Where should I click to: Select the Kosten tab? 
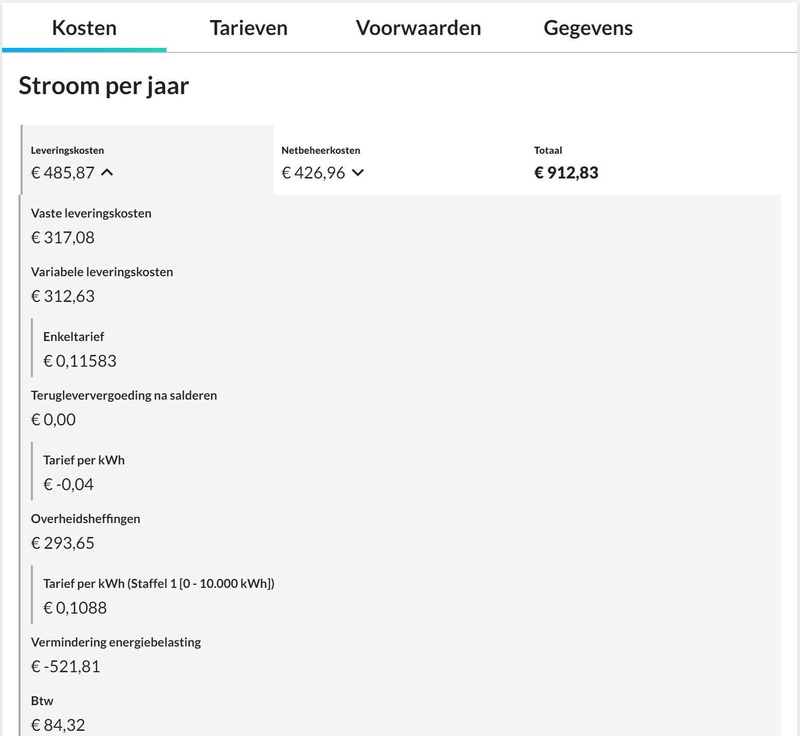tap(84, 27)
